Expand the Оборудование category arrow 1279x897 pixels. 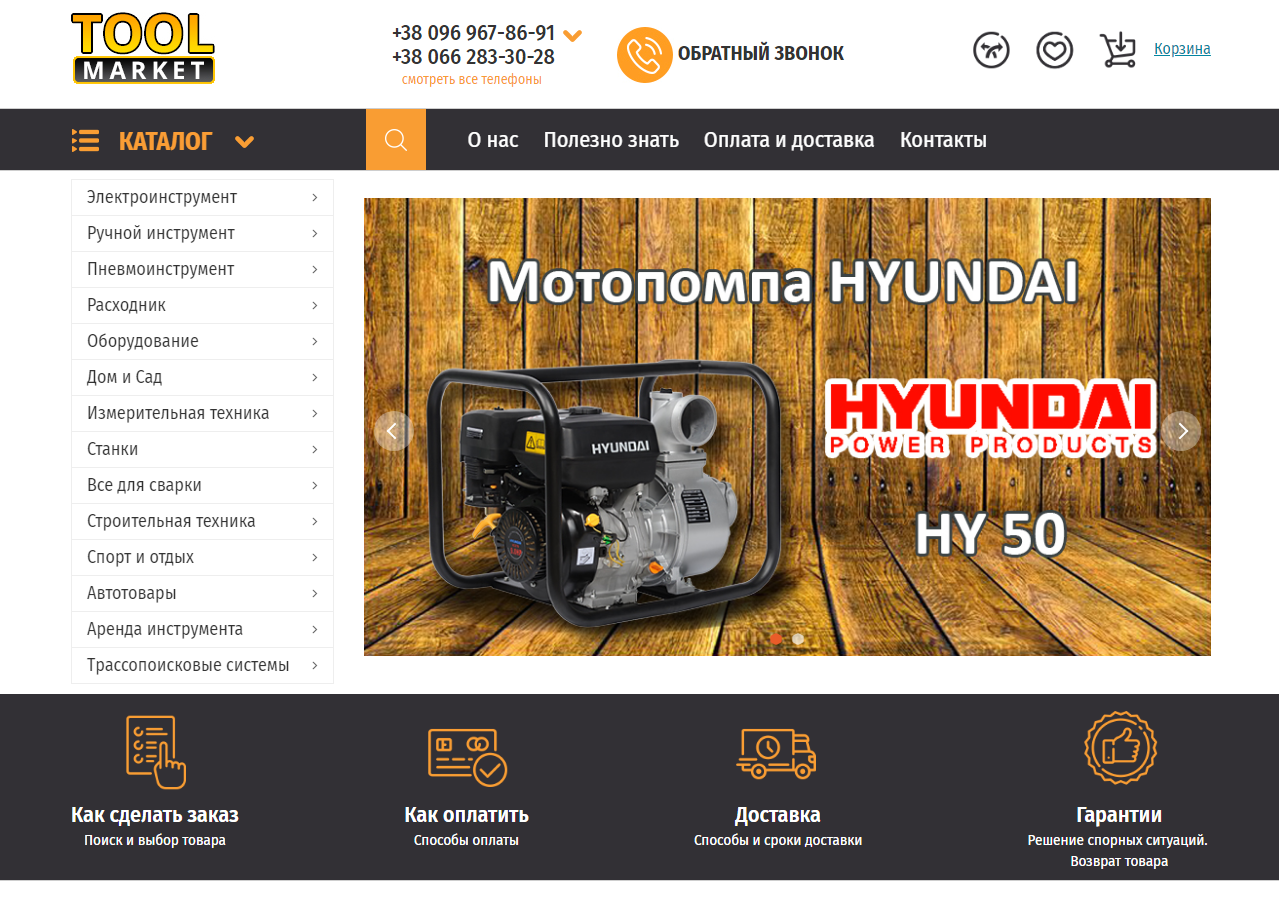314,341
